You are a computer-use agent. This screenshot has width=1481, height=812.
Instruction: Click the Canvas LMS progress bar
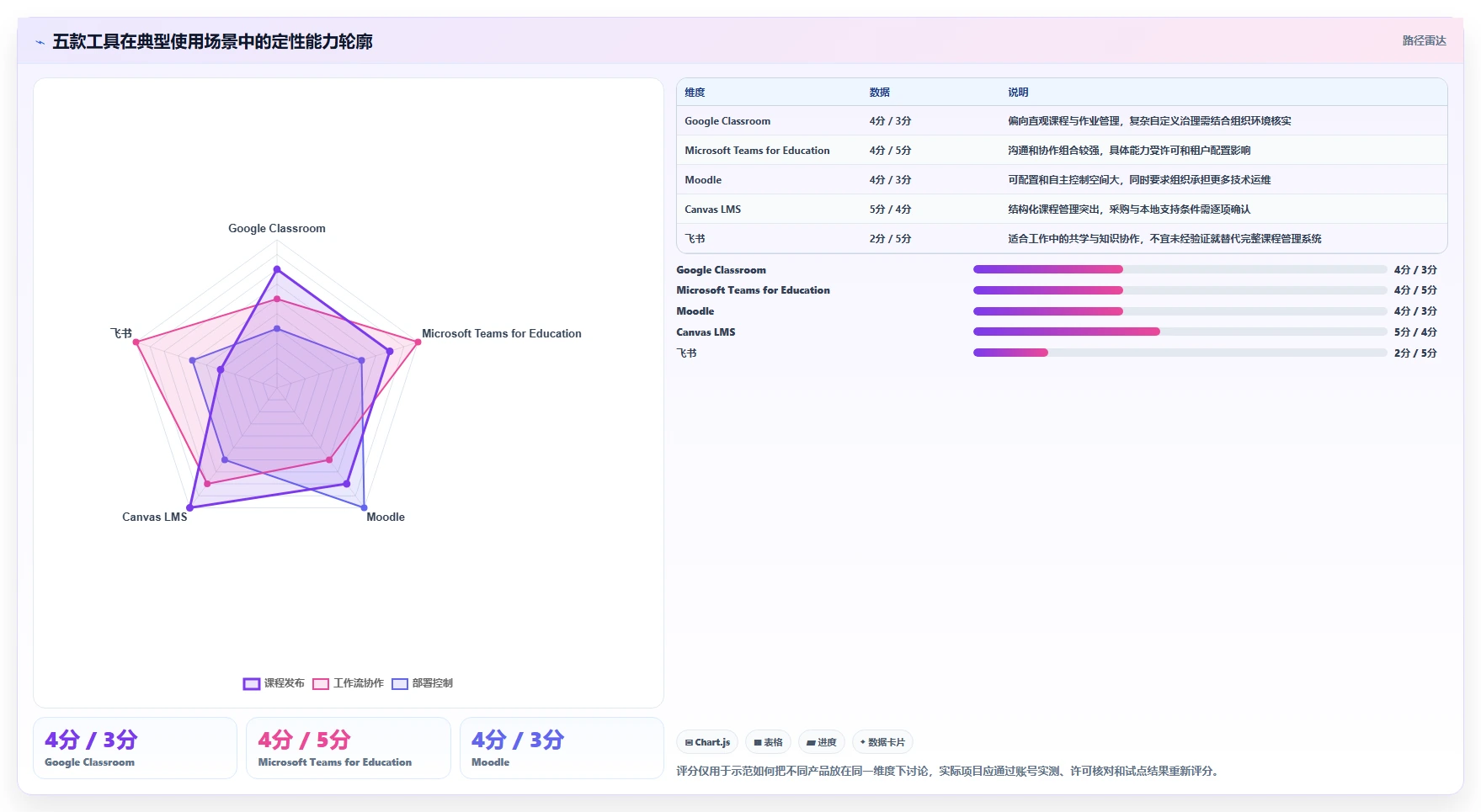pos(1180,332)
